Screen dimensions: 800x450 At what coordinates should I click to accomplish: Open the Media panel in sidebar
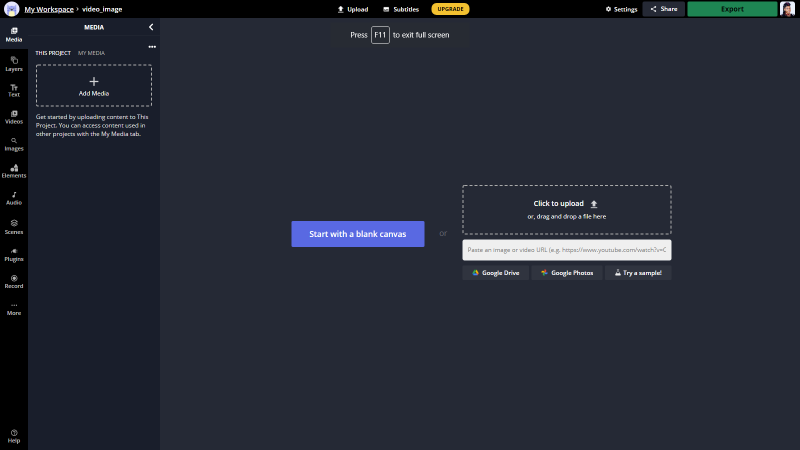pyautogui.click(x=14, y=34)
